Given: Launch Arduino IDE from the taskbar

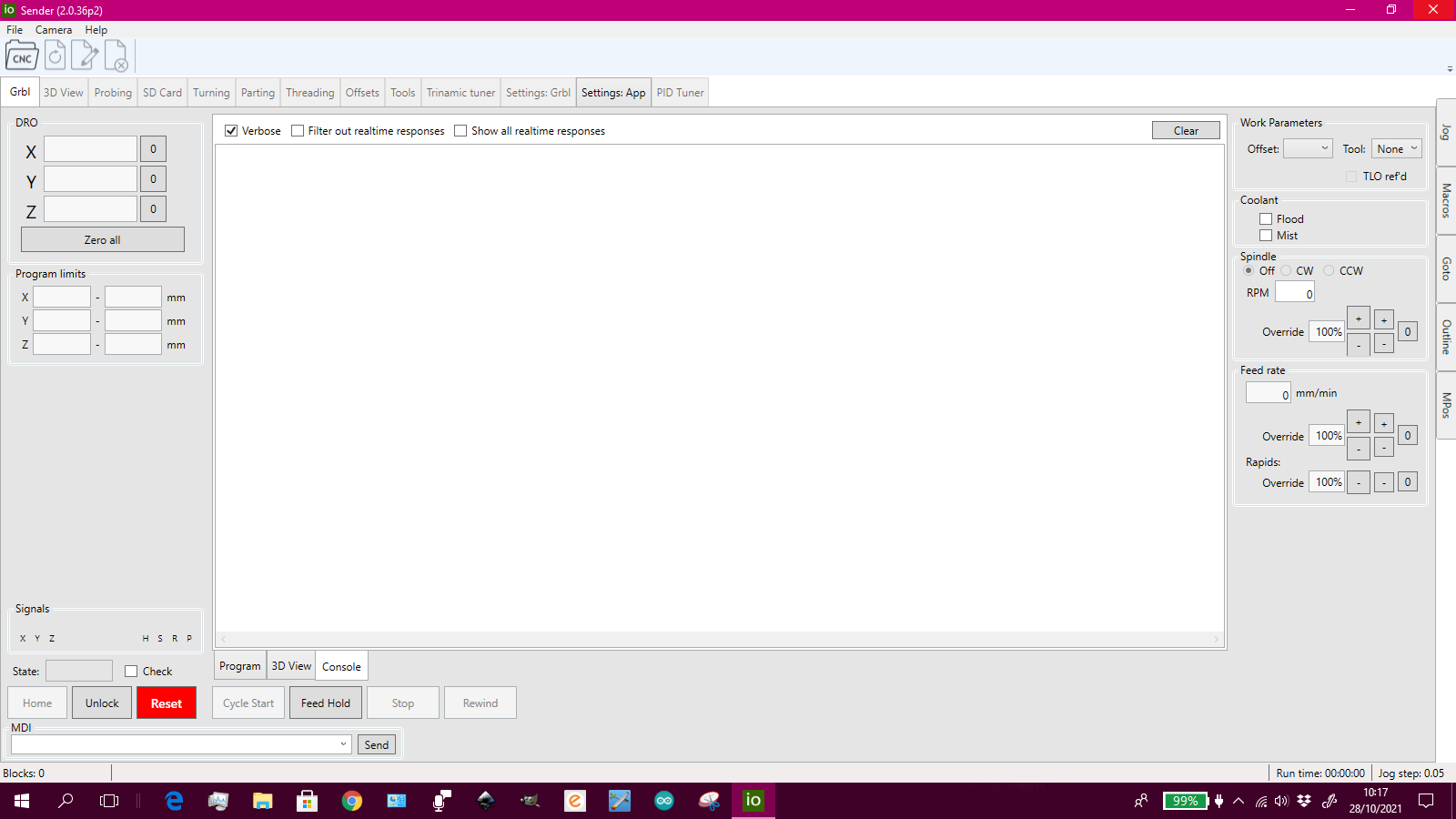Looking at the screenshot, I should click(x=664, y=801).
